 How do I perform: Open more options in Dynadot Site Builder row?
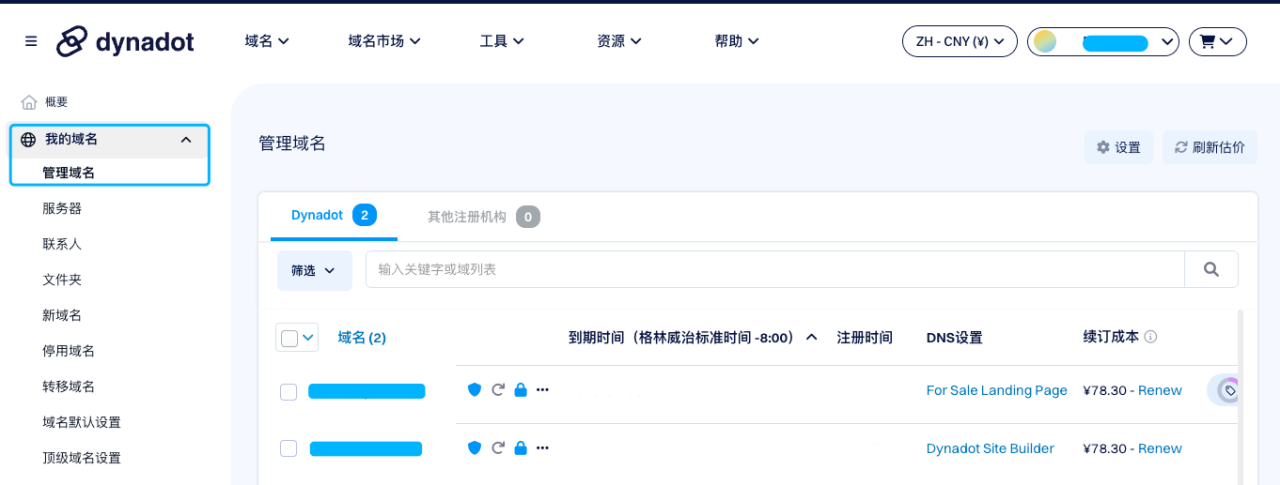[543, 448]
